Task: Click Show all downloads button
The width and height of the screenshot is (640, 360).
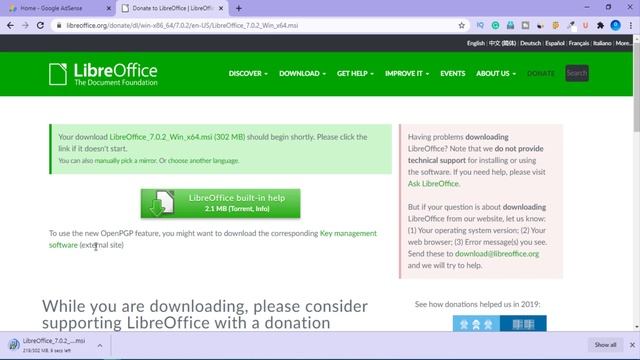Action: tap(605, 345)
